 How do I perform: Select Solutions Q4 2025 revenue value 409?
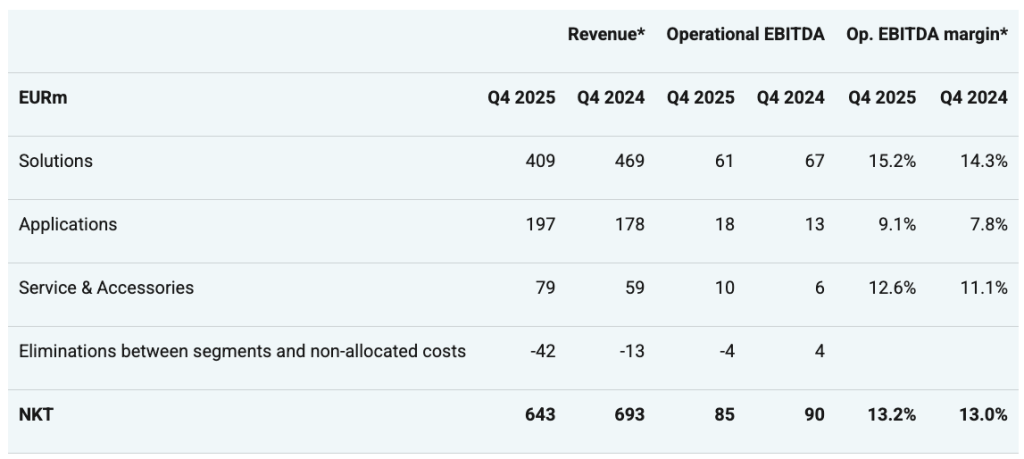point(540,161)
